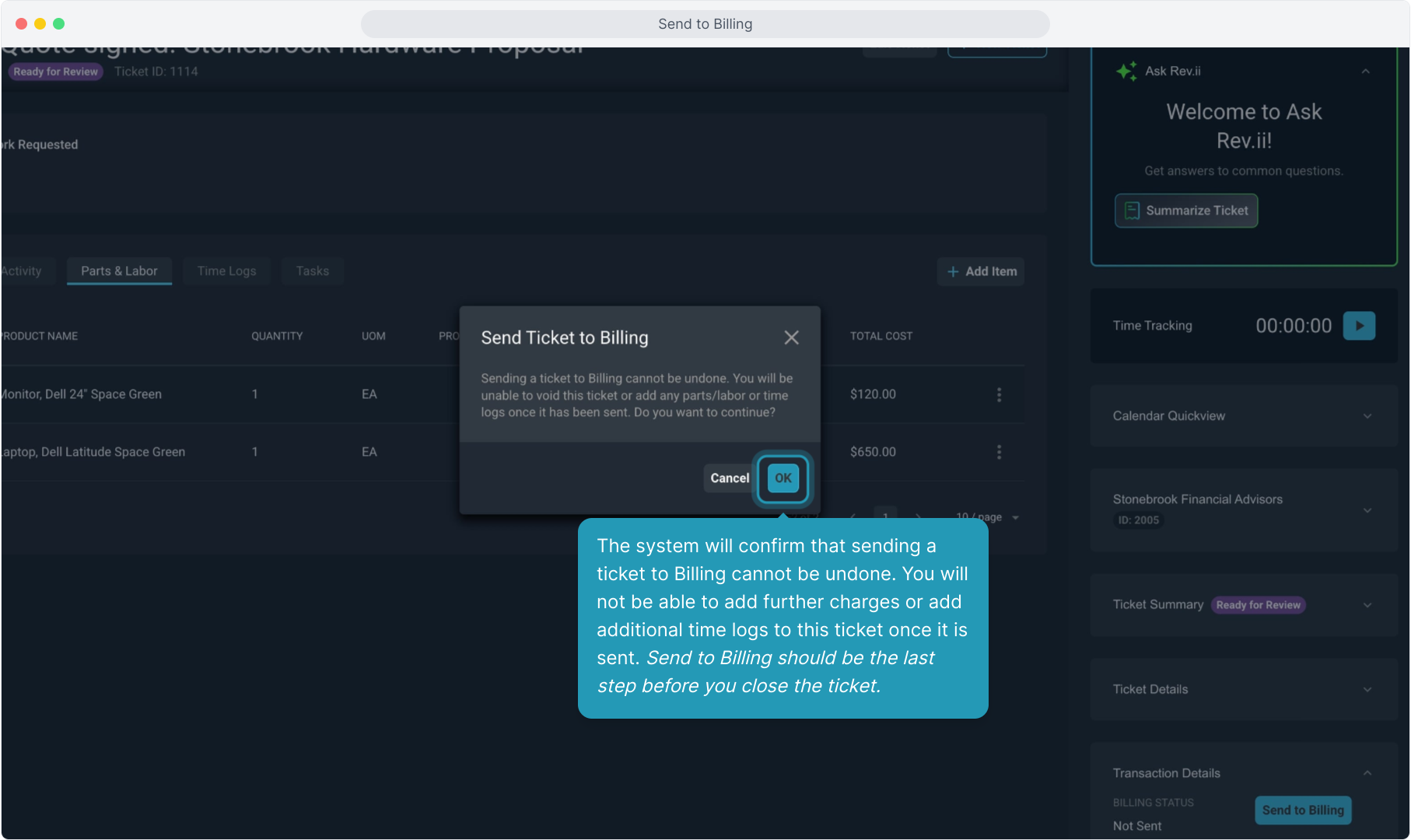Viewport: 1411px width, 840px height.
Task: Click the Summarize Ticket button
Action: pos(1185,211)
